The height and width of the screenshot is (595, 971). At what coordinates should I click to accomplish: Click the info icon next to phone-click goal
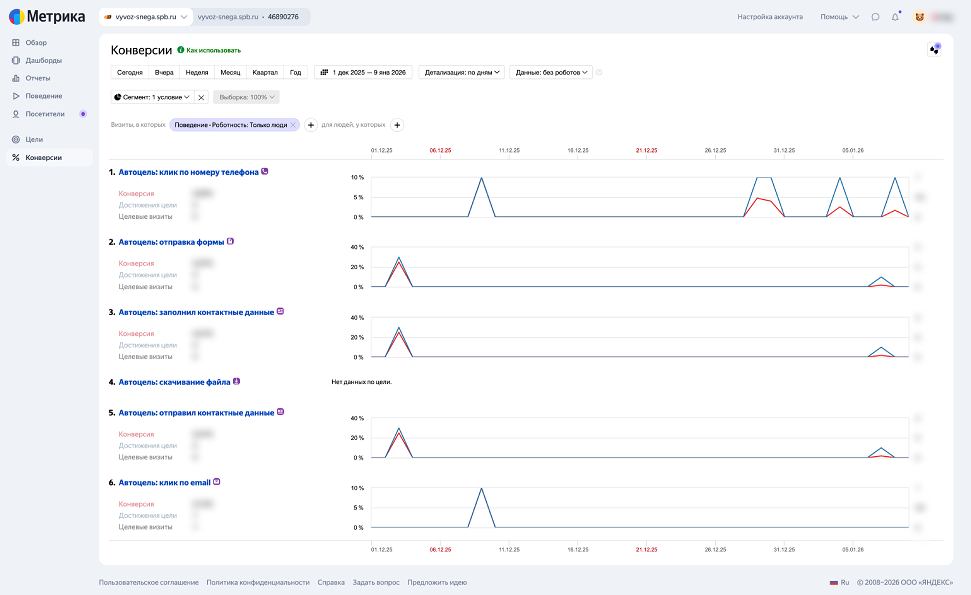tap(265, 171)
